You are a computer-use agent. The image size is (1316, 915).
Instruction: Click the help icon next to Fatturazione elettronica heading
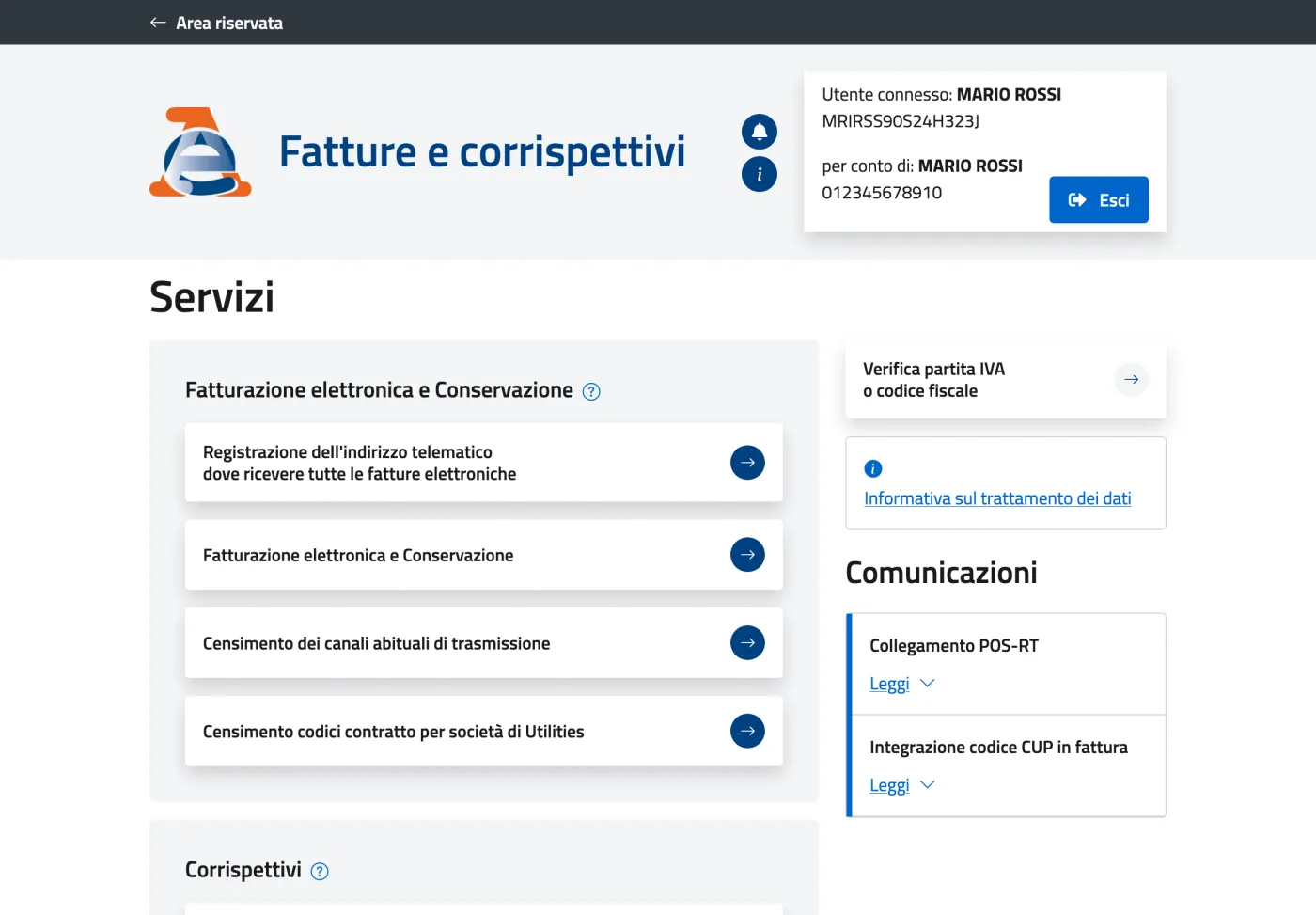click(591, 391)
